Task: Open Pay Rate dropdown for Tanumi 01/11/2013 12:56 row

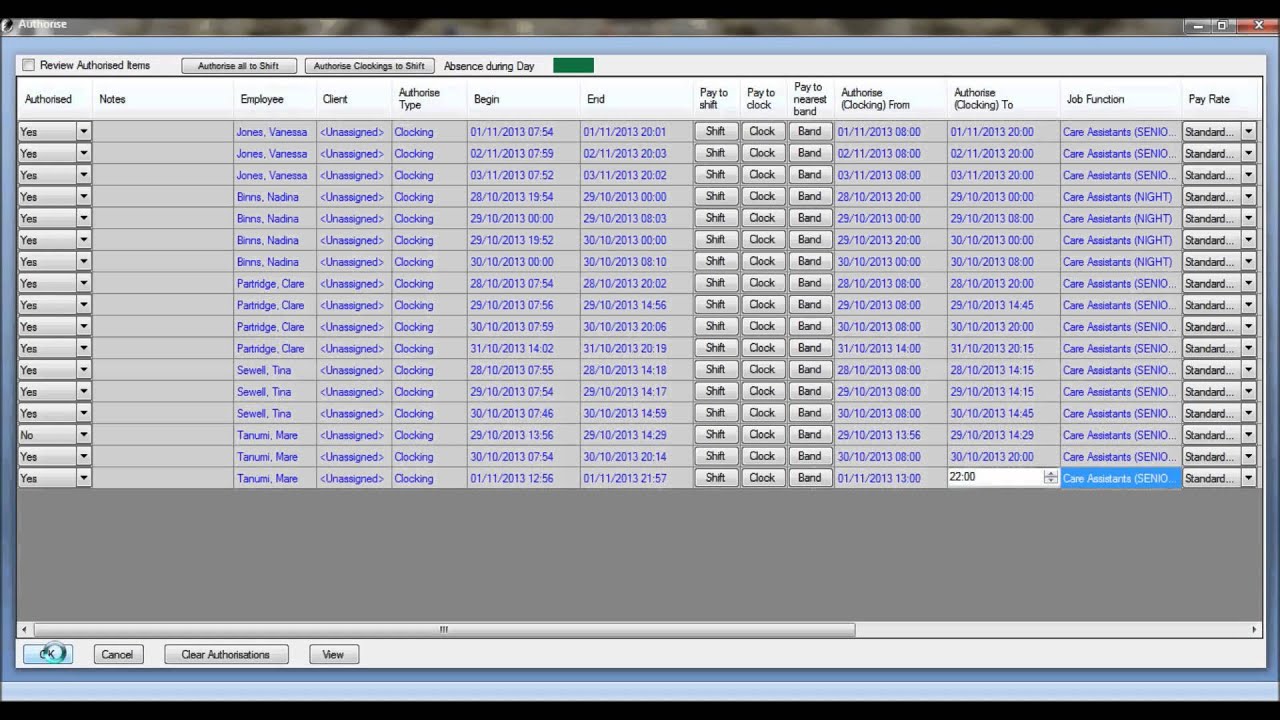Action: pyautogui.click(x=1248, y=478)
